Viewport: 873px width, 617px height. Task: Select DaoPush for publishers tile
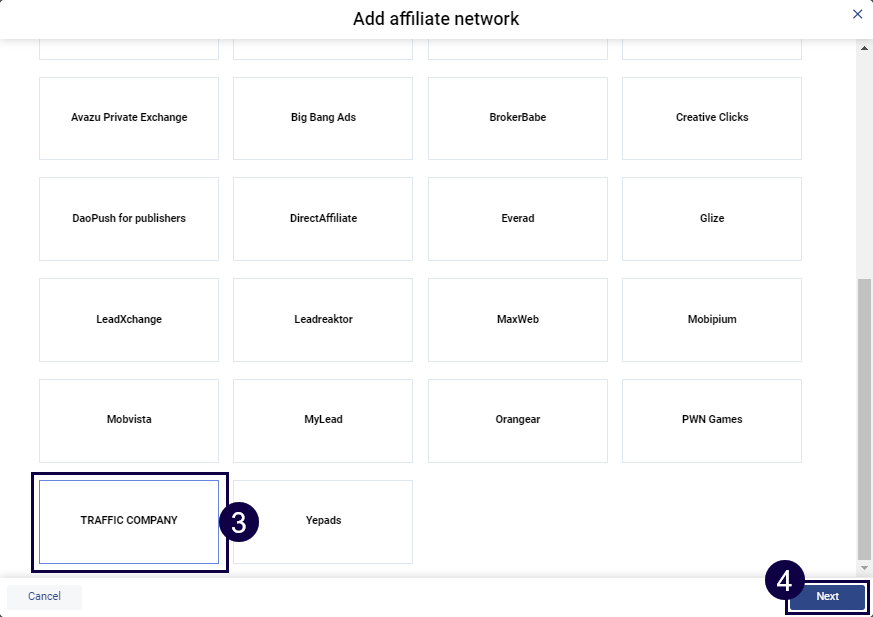129,219
